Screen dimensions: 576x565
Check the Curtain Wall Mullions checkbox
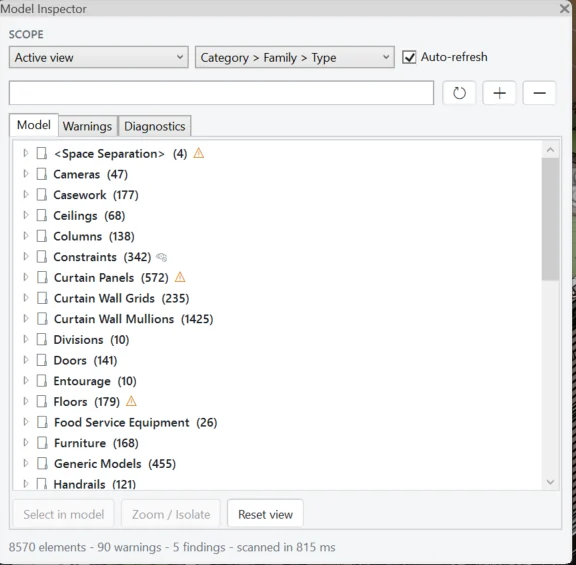pyautogui.click(x=42, y=319)
